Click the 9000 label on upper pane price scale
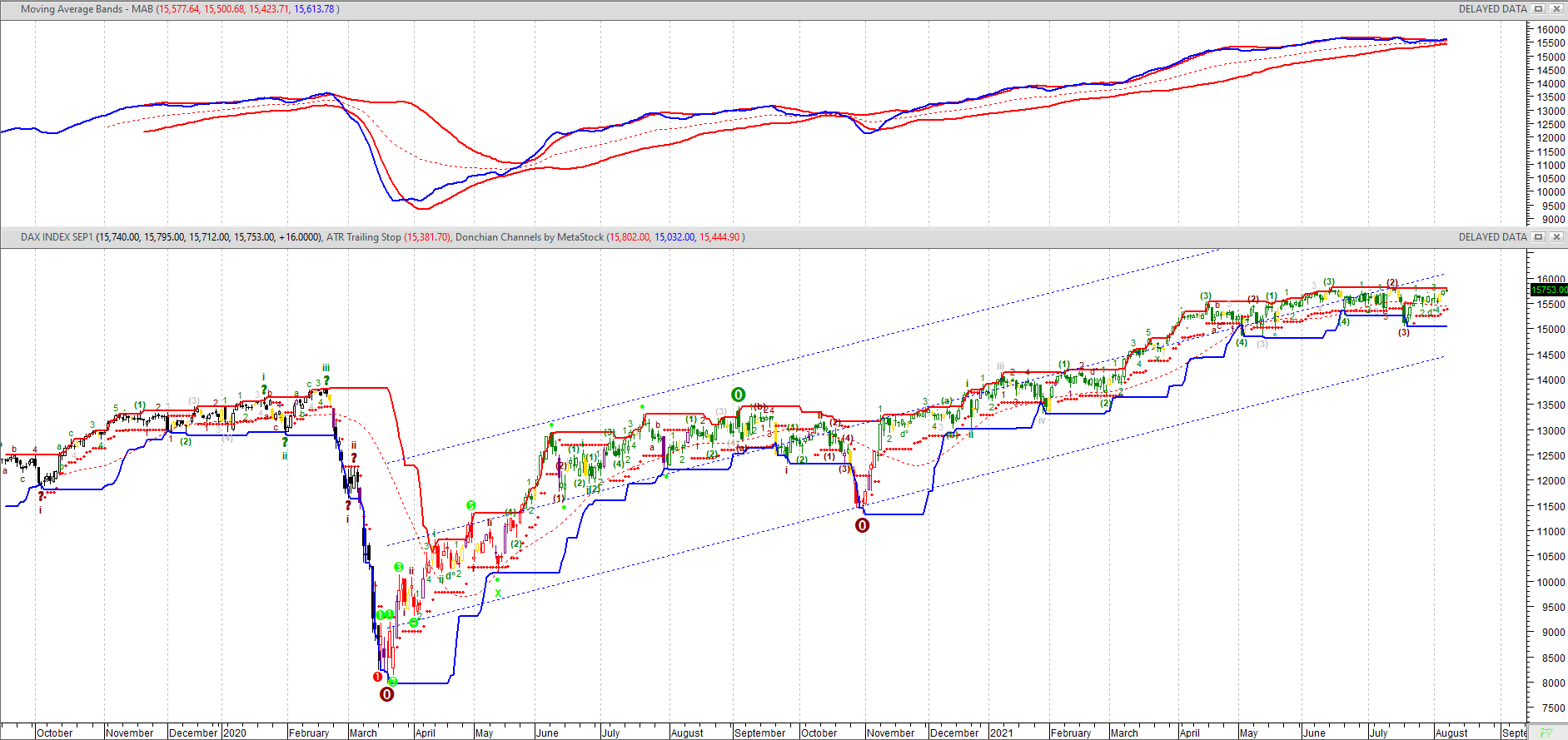The width and height of the screenshot is (1568, 740). (1553, 220)
